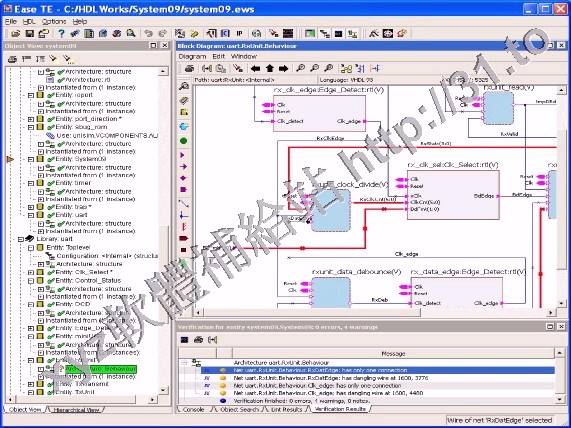Close the Object View panel
Image resolution: width=571 pixels, height=428 pixels.
tap(165, 46)
